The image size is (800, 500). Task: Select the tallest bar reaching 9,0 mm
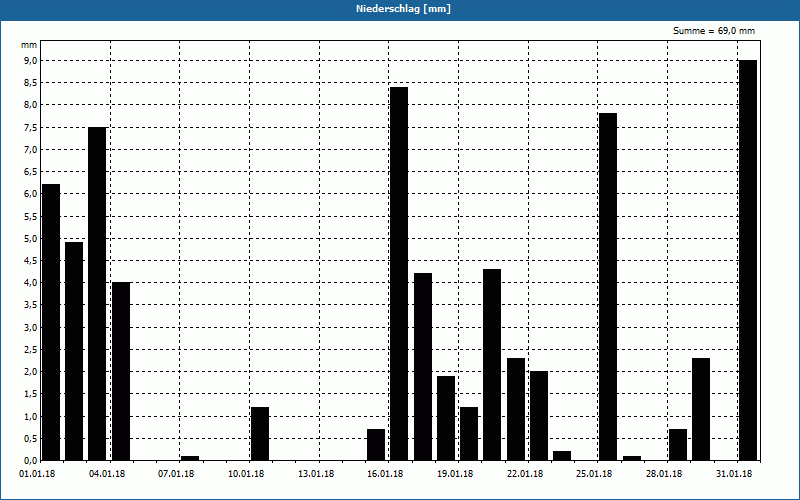[748, 260]
